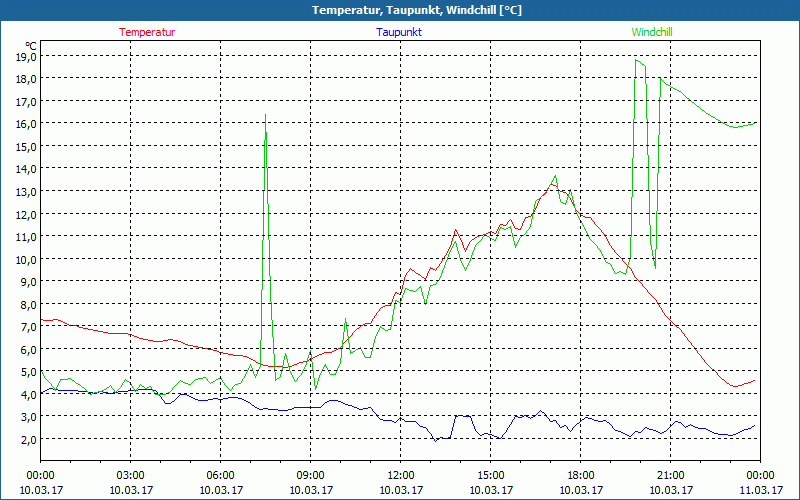The width and height of the screenshot is (800, 500).
Task: Click the 5,0 y-axis value
Action: pyautogui.click(x=29, y=371)
